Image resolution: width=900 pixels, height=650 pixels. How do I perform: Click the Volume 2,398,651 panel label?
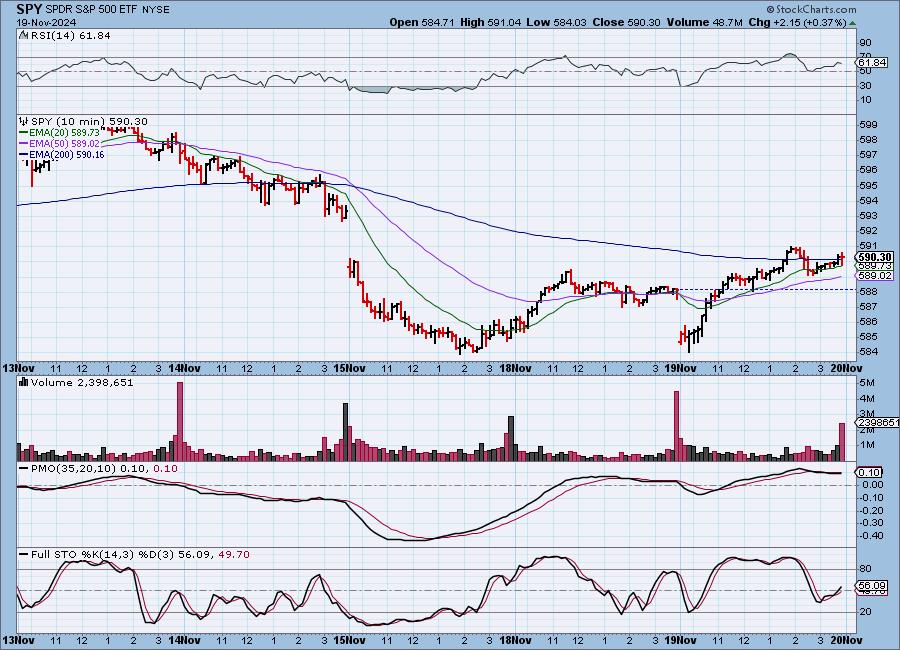82,382
